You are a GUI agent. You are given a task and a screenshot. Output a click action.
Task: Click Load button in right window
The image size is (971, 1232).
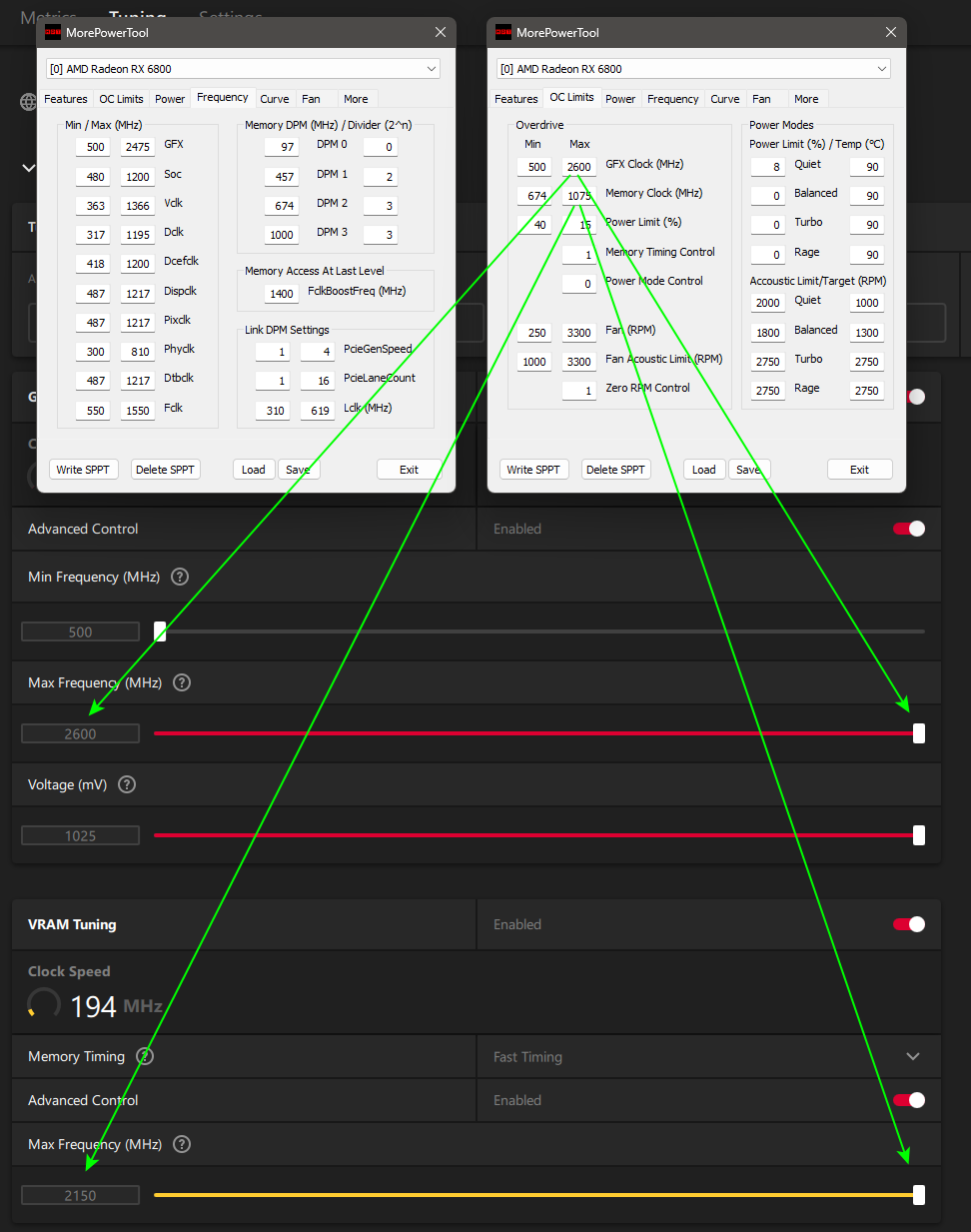pos(704,470)
